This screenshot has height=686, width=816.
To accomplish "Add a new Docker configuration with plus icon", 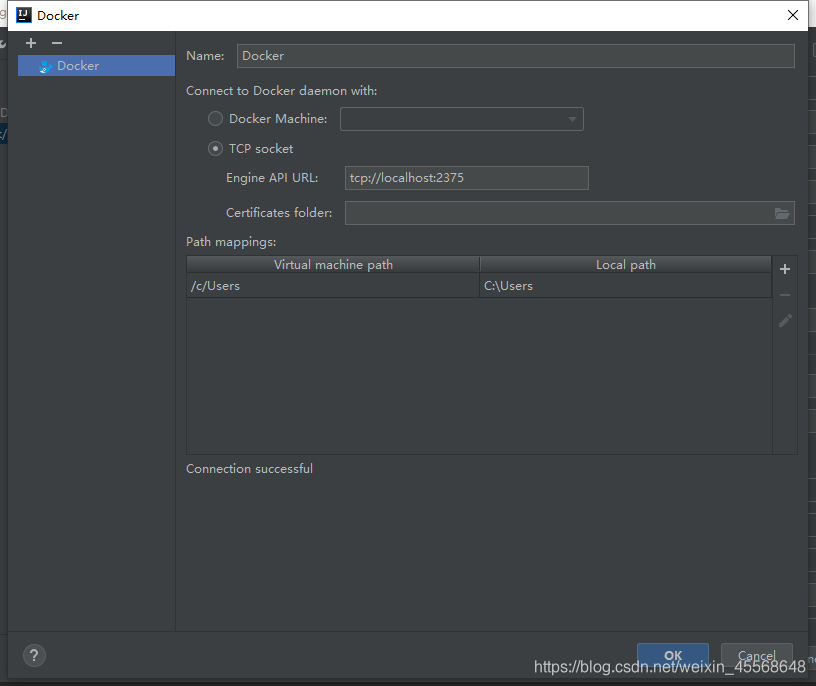I will [x=31, y=43].
